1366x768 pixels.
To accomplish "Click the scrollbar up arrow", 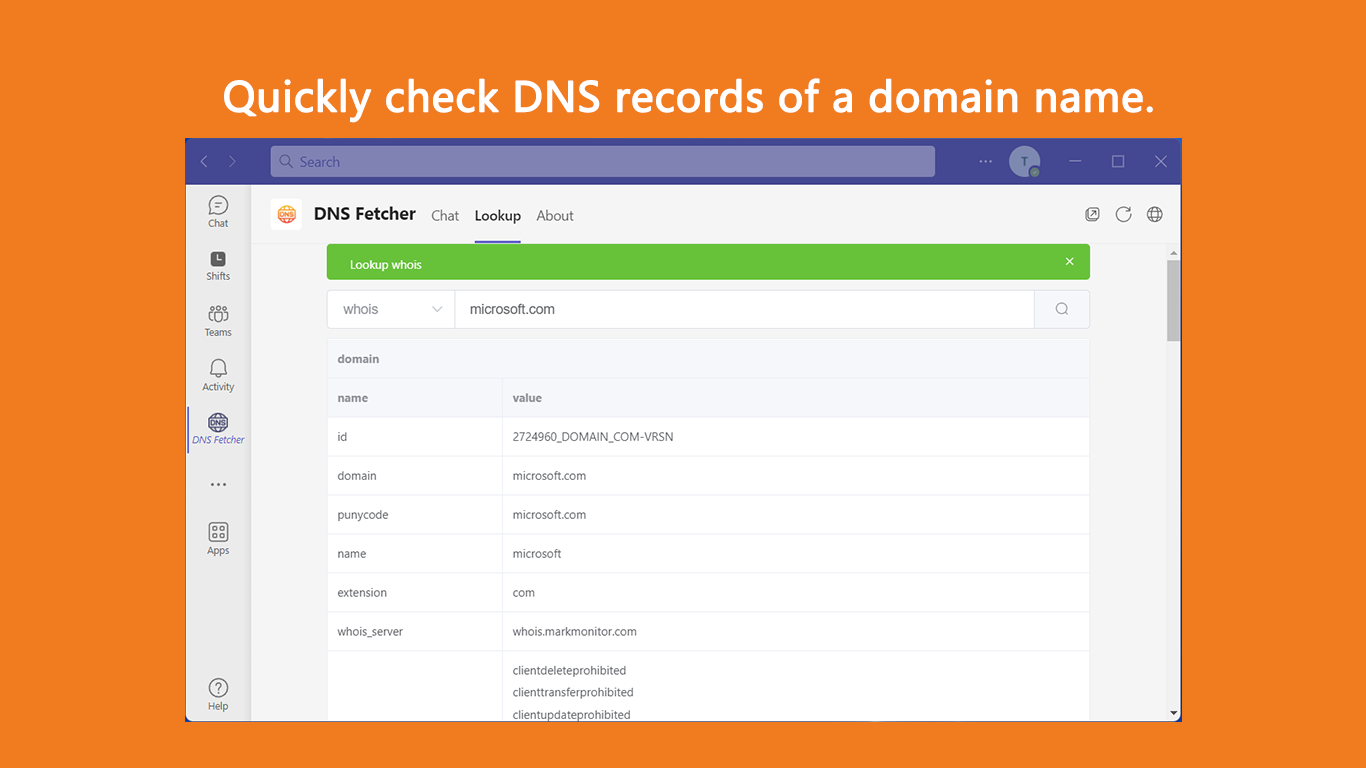I will (1173, 251).
